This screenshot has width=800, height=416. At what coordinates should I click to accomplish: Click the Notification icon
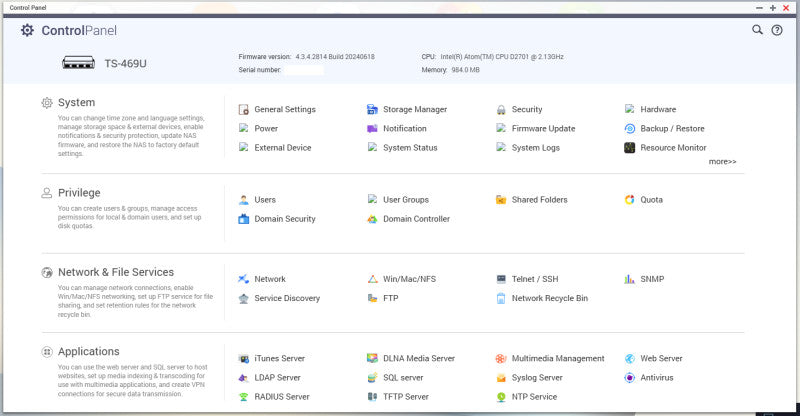click(372, 129)
